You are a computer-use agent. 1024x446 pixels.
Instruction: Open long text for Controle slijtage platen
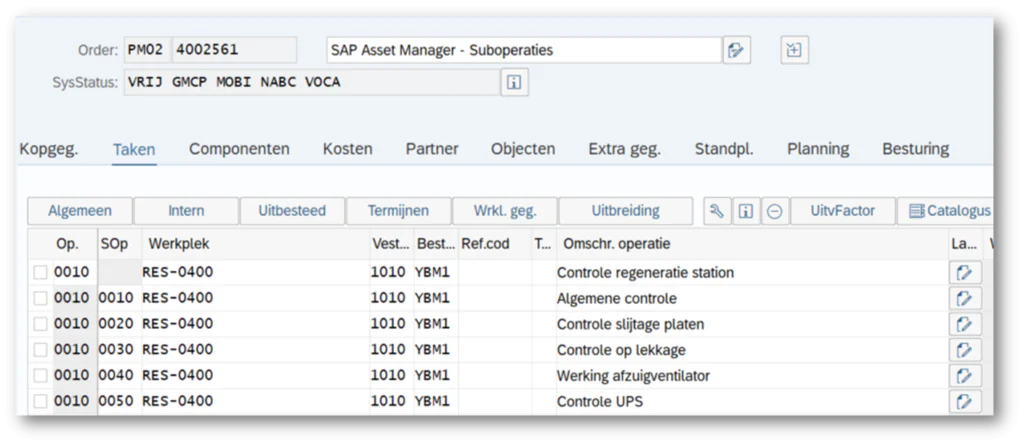pyautogui.click(x=965, y=324)
